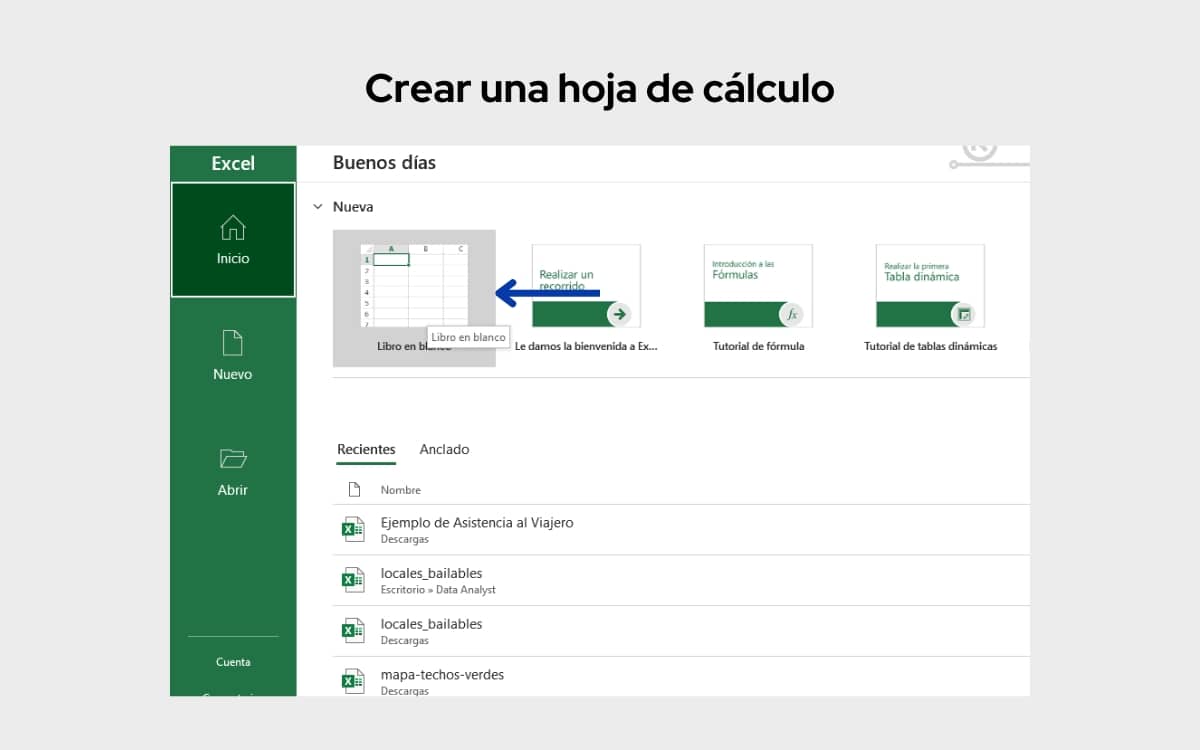Click the Excel workbook icon beside locales_bailables in Descargas
This screenshot has width=1200, height=750.
pos(352,630)
